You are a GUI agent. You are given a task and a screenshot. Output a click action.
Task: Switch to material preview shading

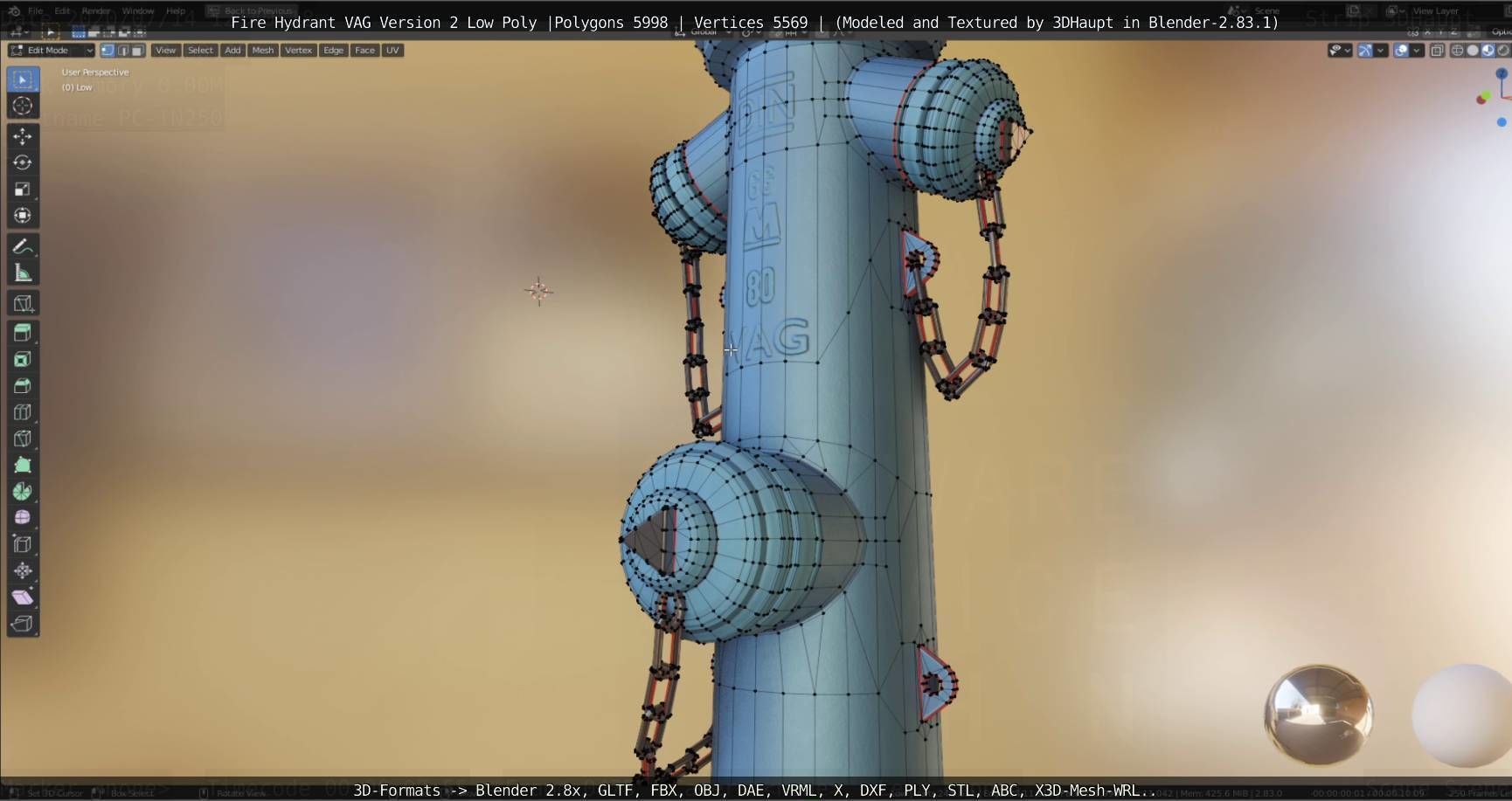coord(1488,51)
